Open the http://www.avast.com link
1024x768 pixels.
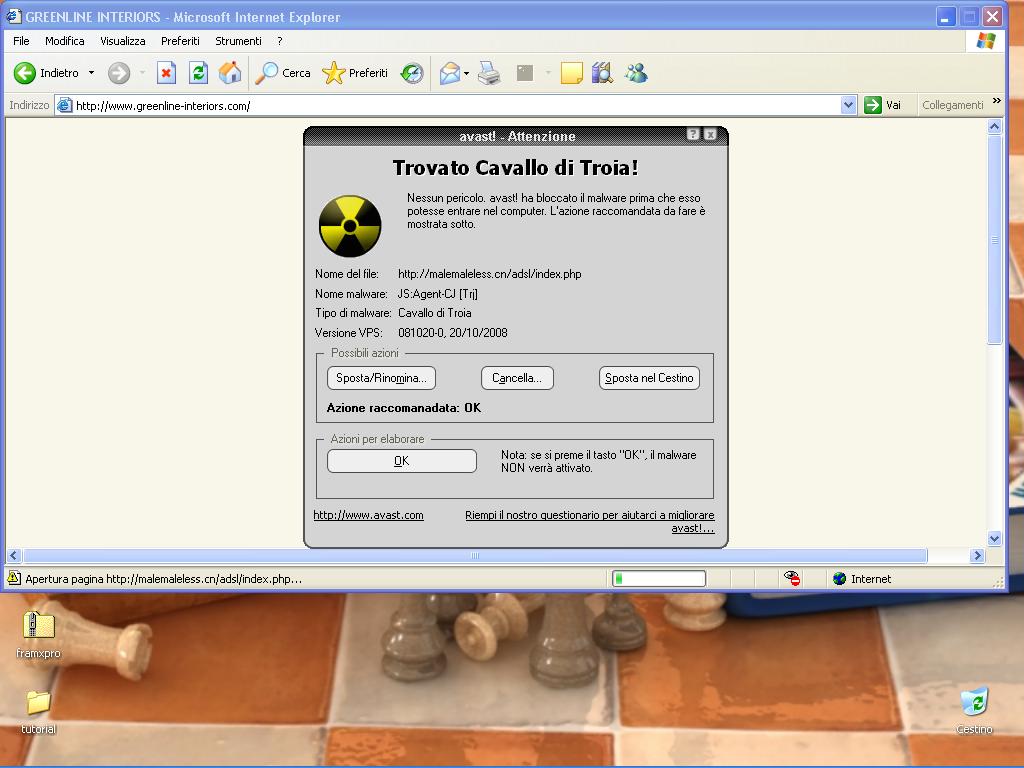368,515
